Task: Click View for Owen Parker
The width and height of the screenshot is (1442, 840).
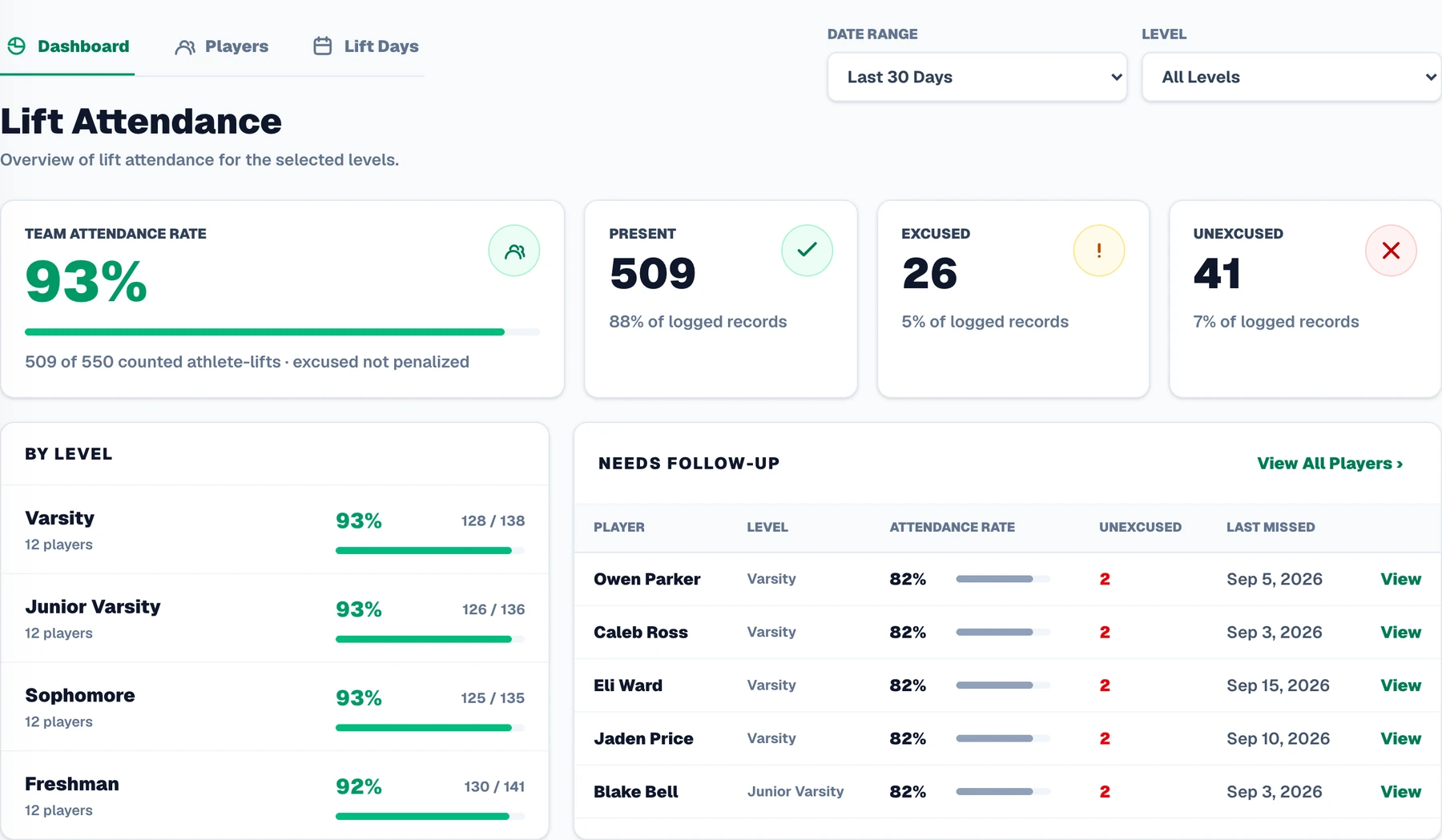Action: tap(1400, 579)
